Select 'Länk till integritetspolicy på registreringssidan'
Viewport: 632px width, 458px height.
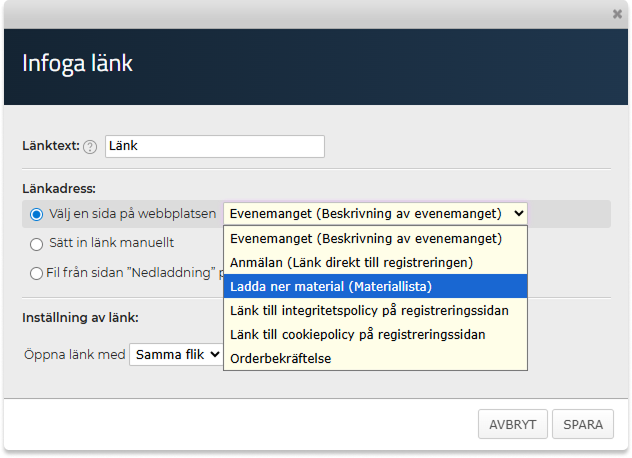click(369, 311)
